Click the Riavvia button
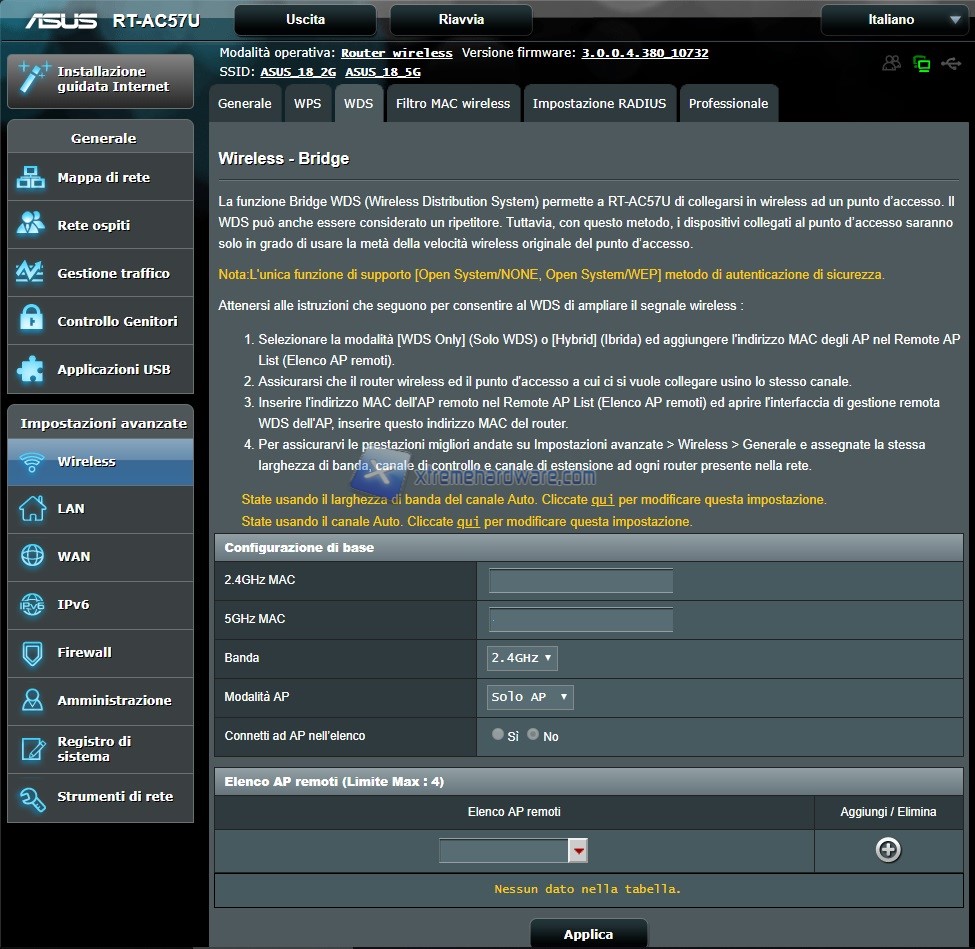Viewport: 975px width, 949px height. point(461,20)
